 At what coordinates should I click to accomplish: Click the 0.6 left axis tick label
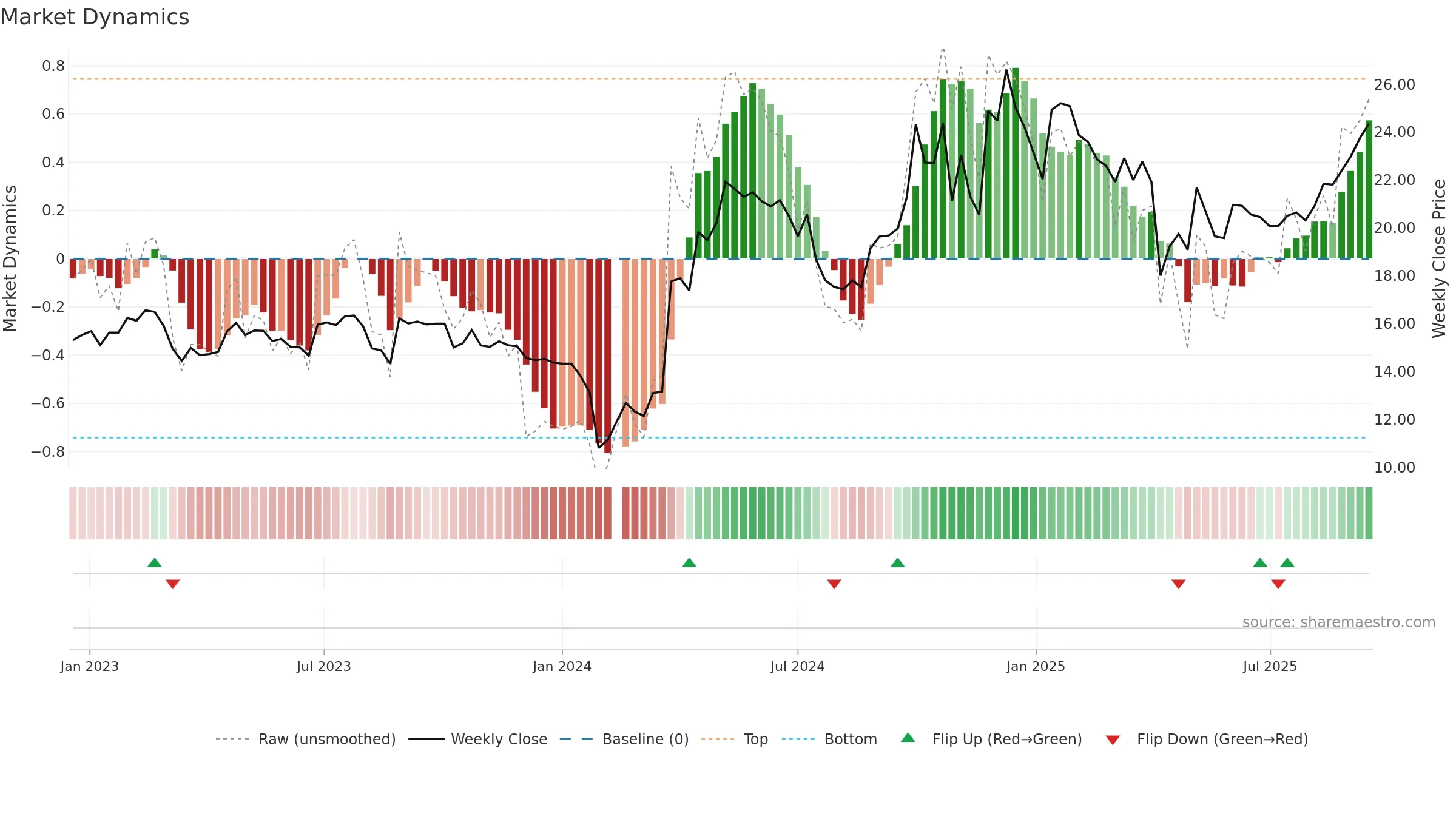pos(53,114)
